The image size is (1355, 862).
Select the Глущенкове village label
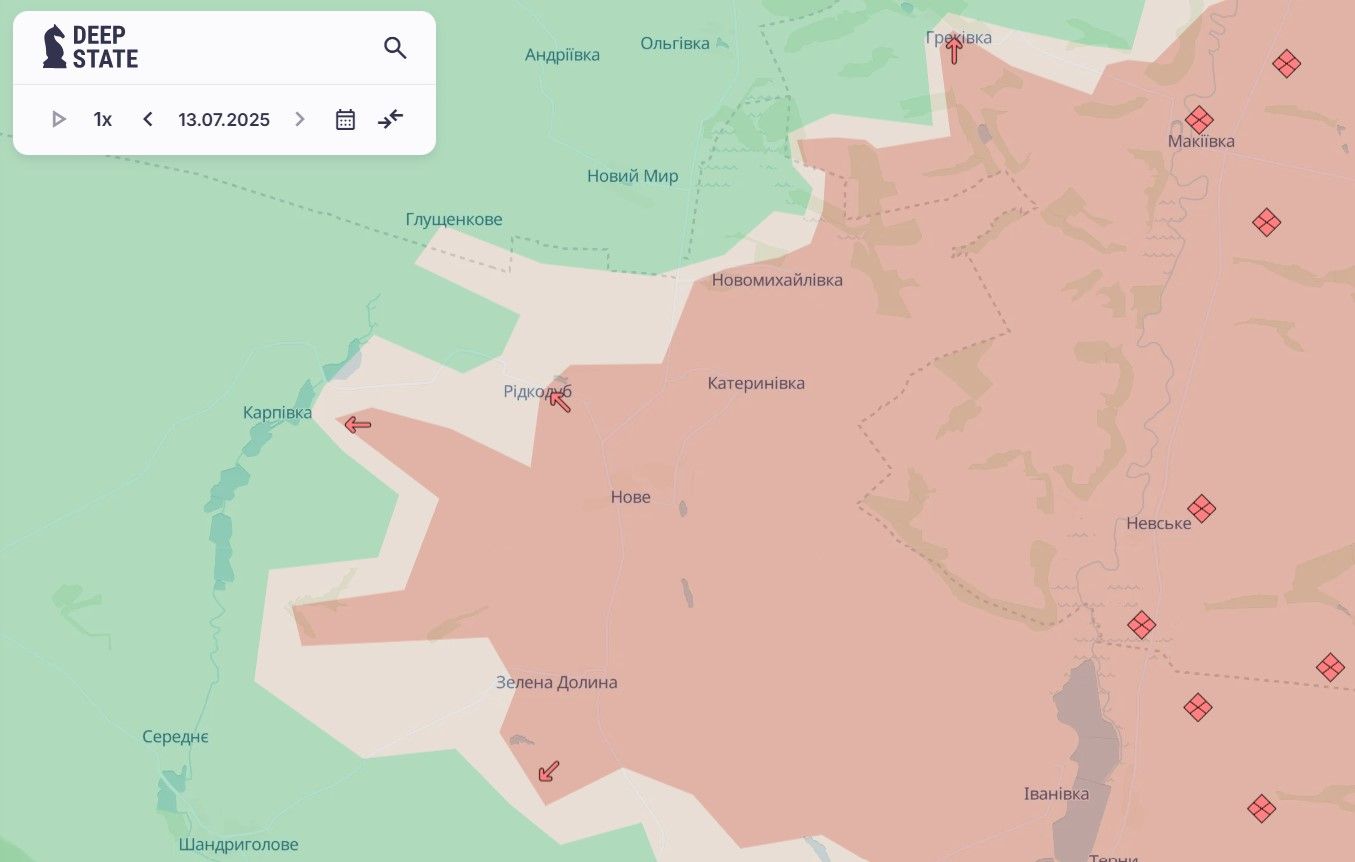pos(454,219)
